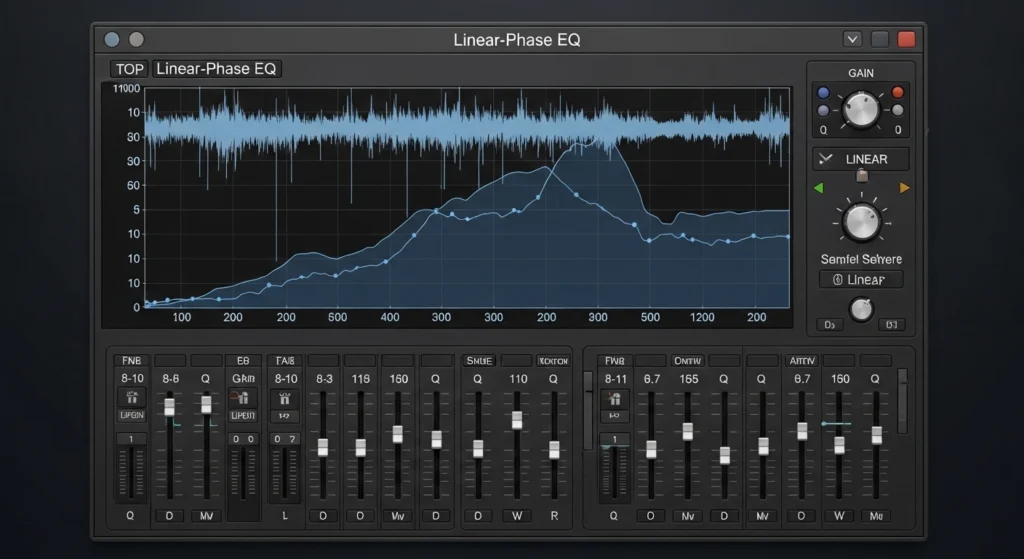The width and height of the screenshot is (1024, 559).
Task: Select the ONTW band header
Action: [x=688, y=360]
